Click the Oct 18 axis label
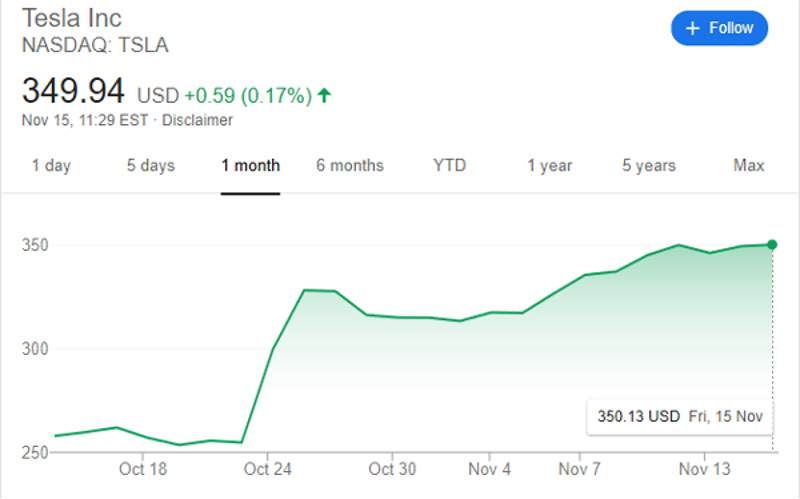The image size is (800, 499). click(143, 469)
